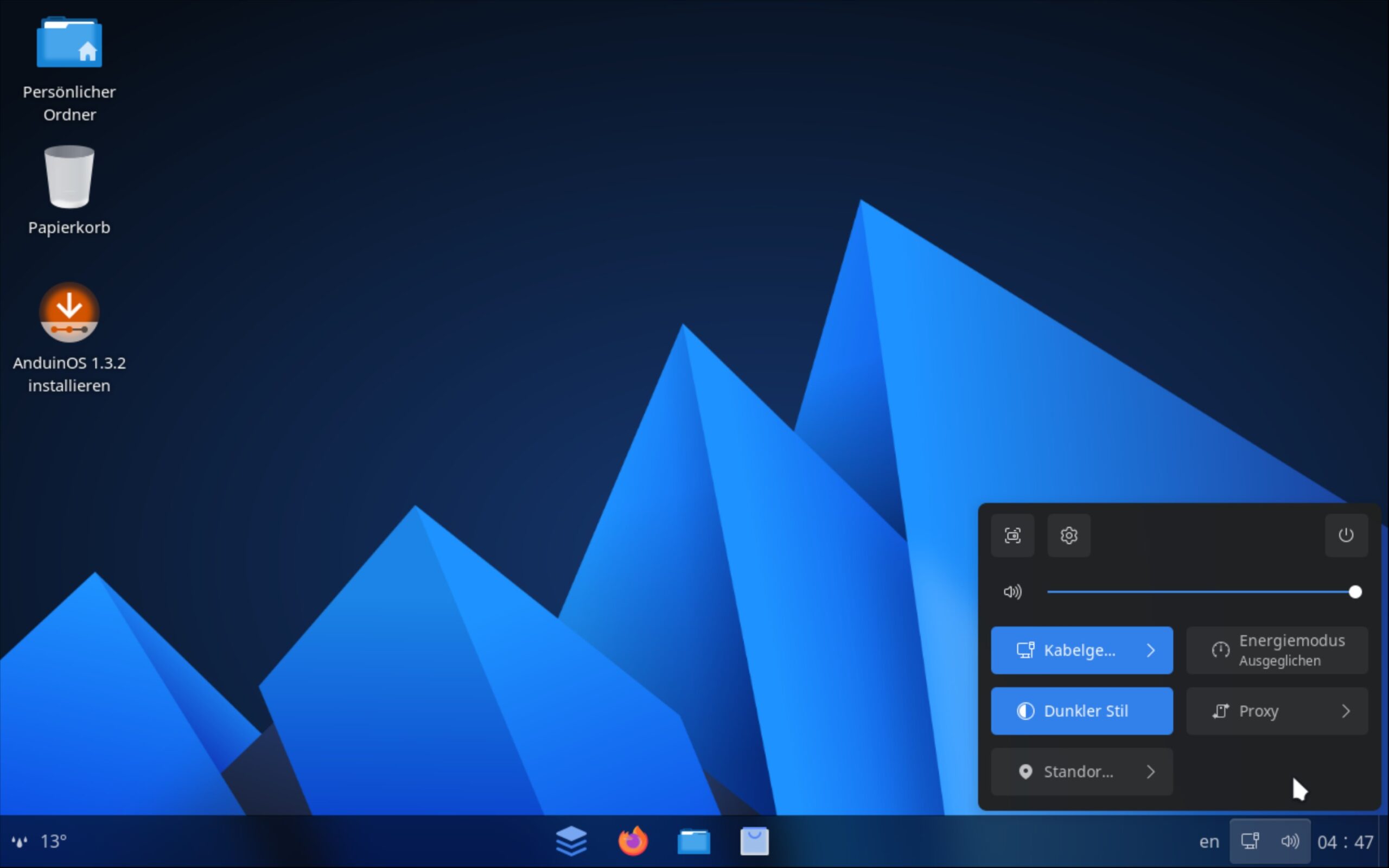Open the app launcher stacked-layers taskbar icon
The image size is (1389, 868).
tap(571, 841)
